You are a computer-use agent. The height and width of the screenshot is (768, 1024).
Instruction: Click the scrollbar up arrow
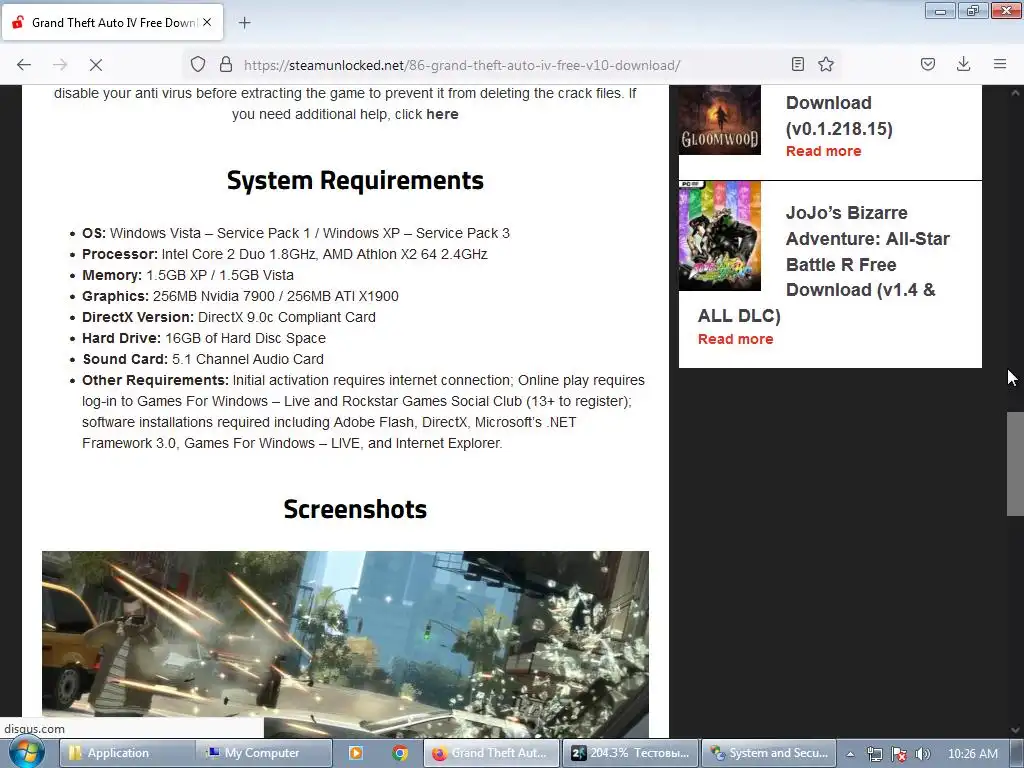click(1015, 93)
